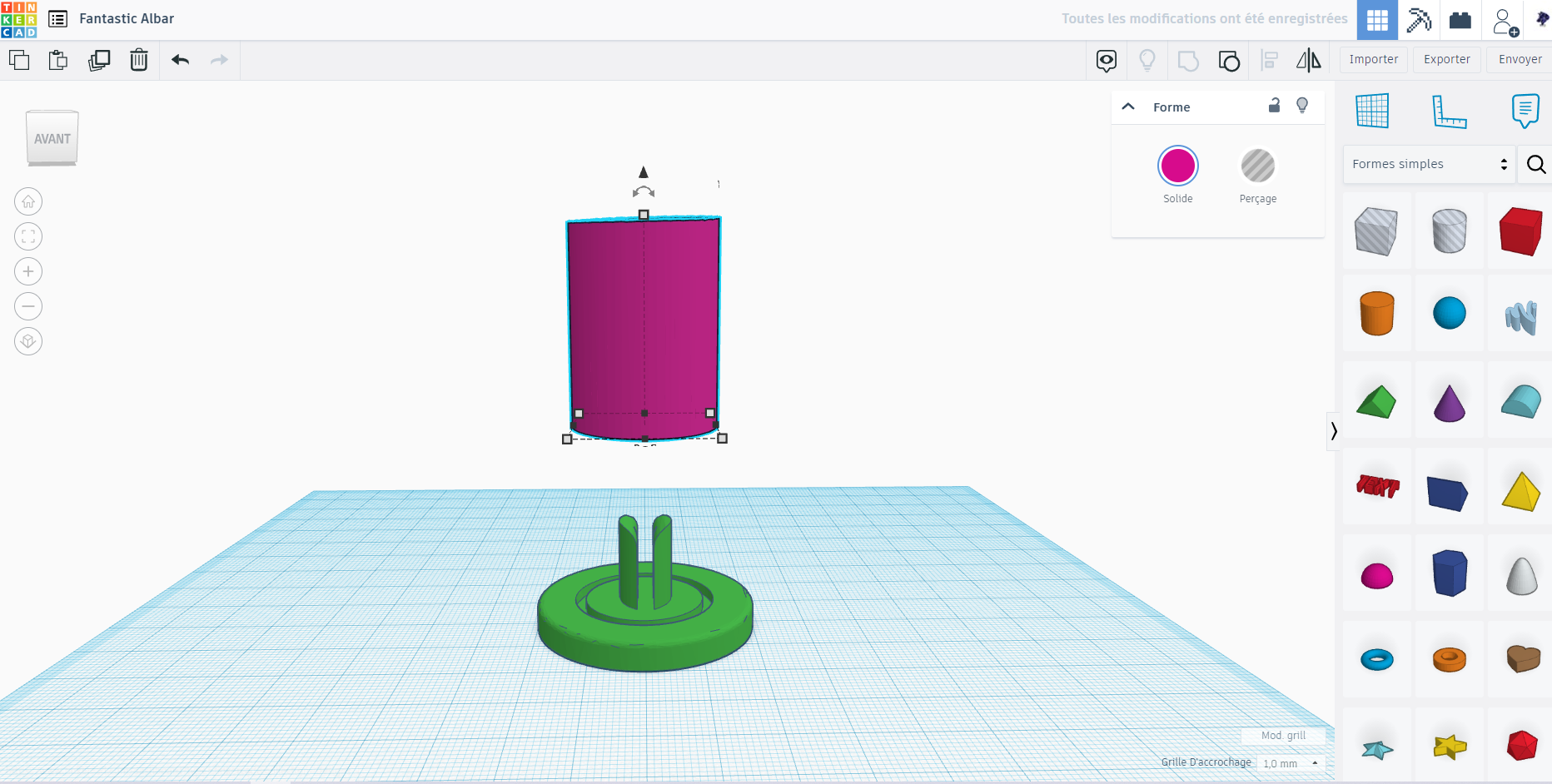The image size is (1552, 784).
Task: Click the Envoyer button
Action: coord(1520,60)
